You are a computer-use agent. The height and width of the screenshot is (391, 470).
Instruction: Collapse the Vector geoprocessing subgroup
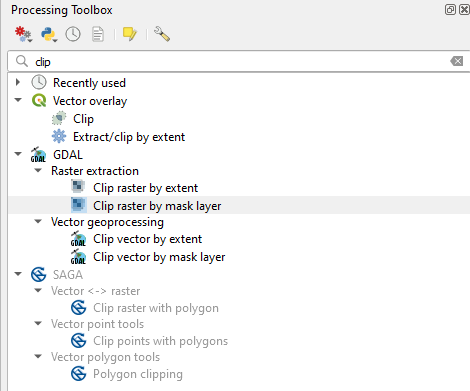pos(38,221)
